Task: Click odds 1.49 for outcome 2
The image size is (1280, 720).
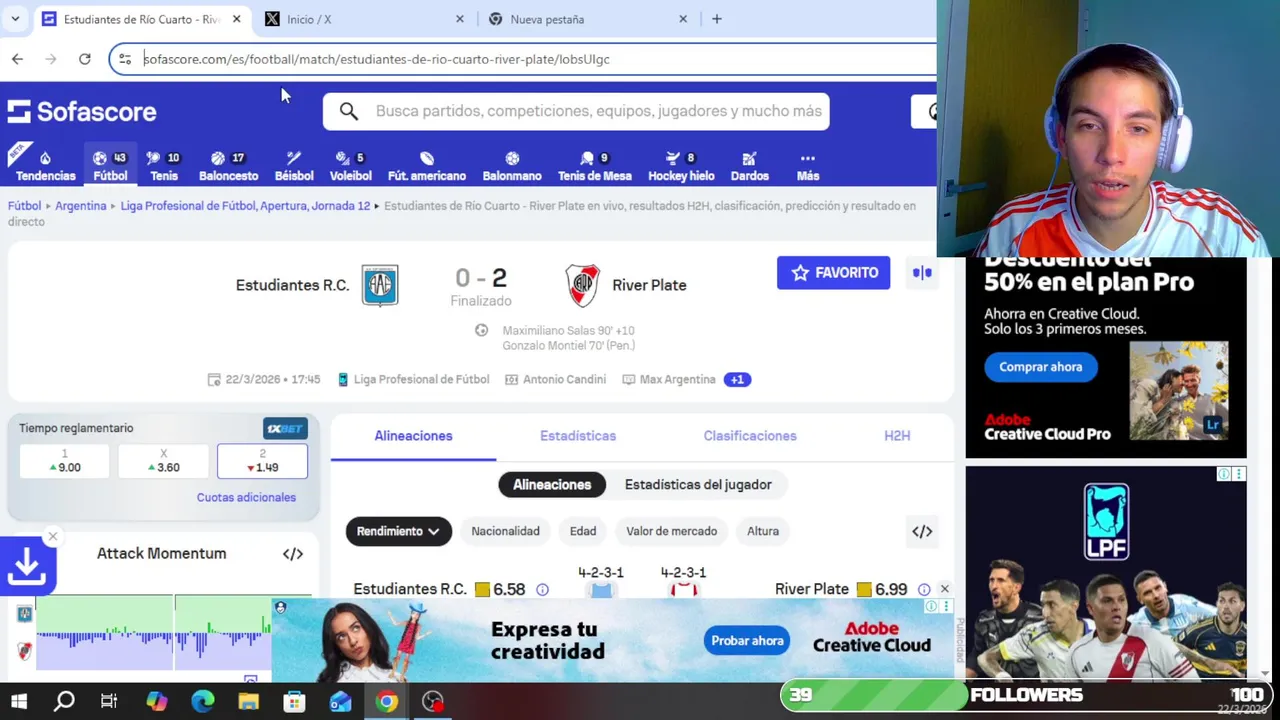Action: [x=262, y=461]
